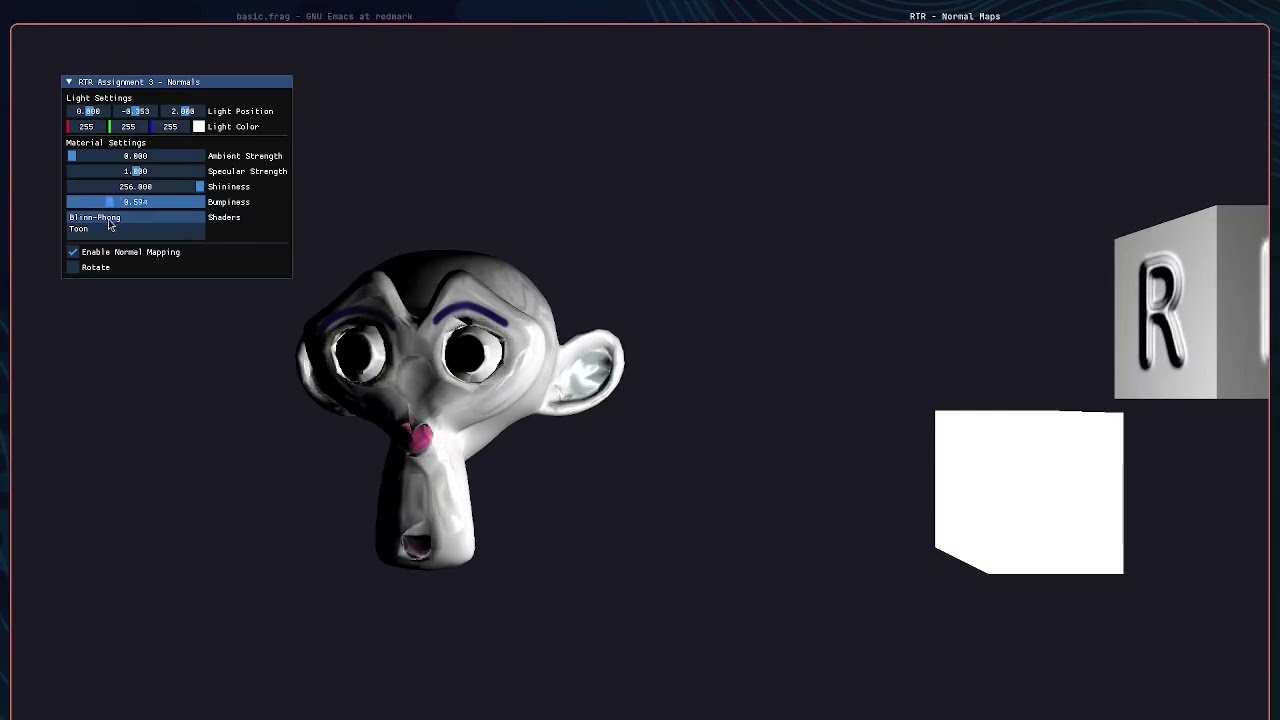Check the Rotate checkbox

click(x=73, y=267)
